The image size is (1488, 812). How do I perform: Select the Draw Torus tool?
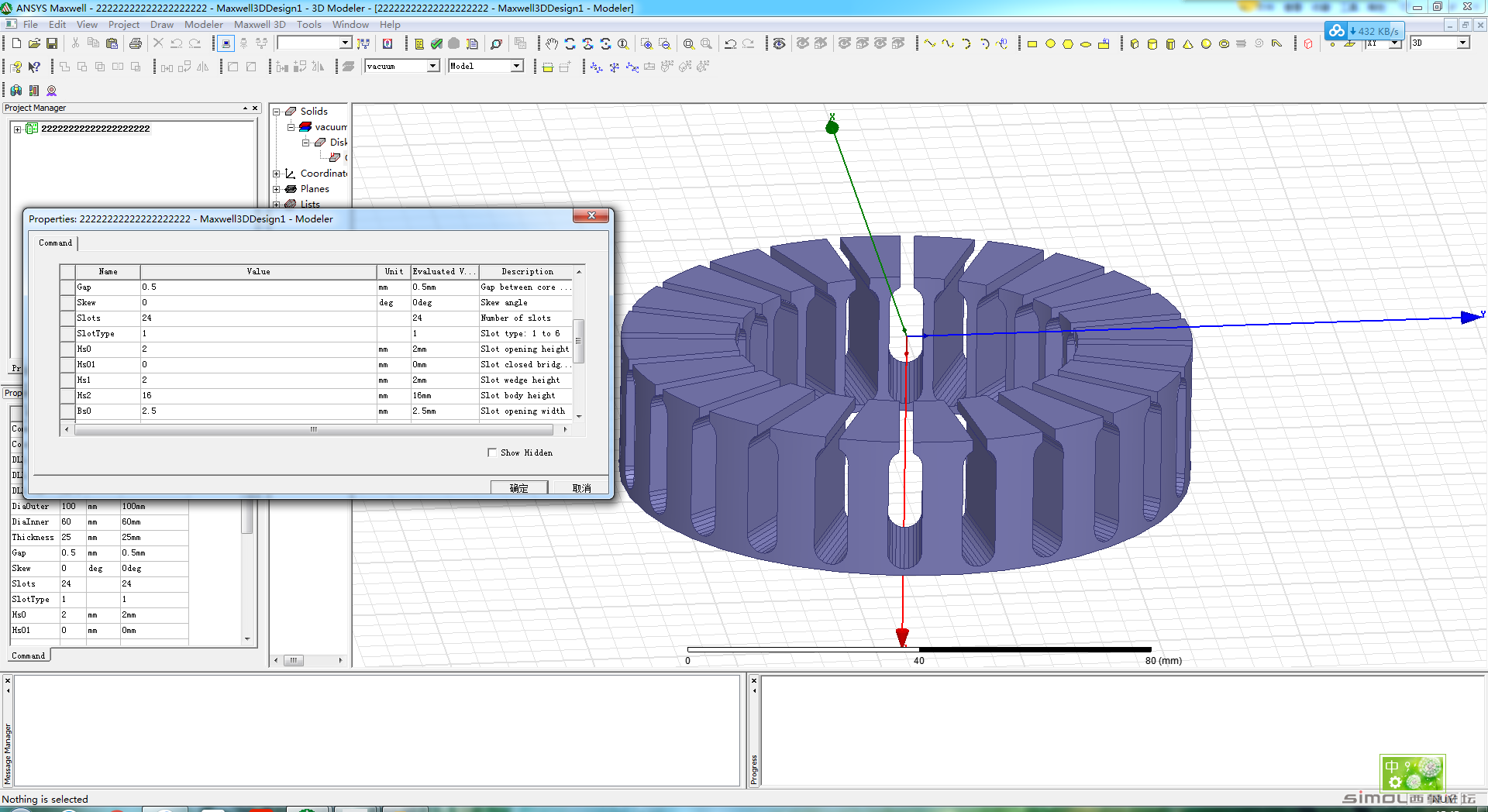click(1224, 43)
